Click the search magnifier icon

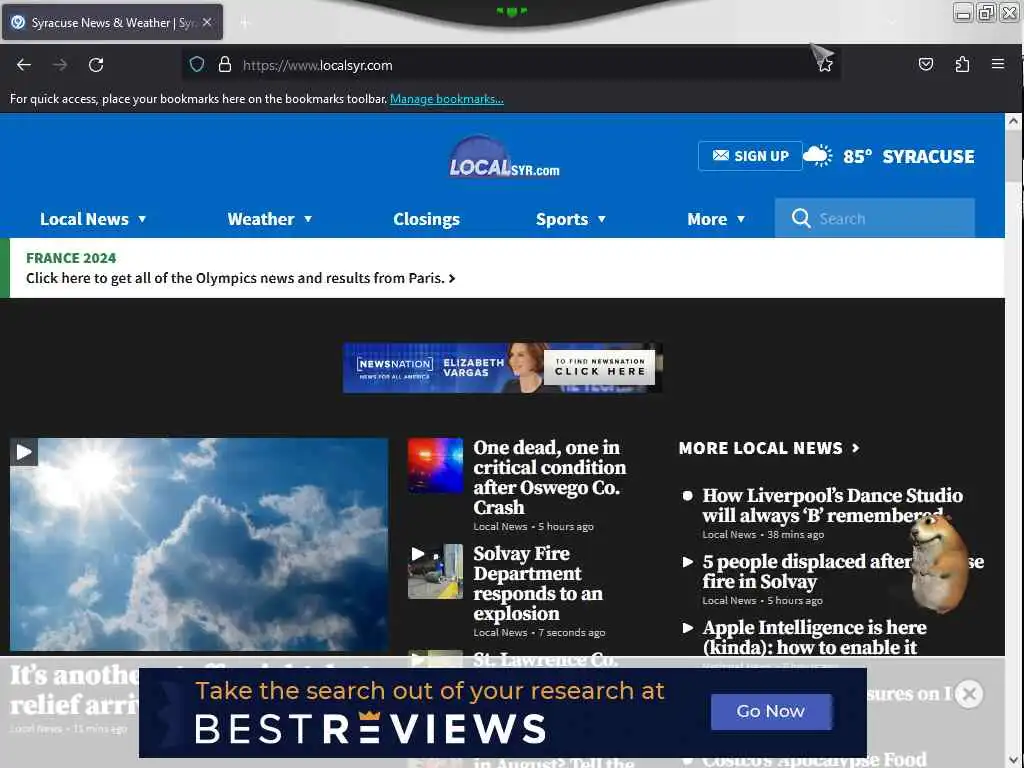(x=801, y=218)
